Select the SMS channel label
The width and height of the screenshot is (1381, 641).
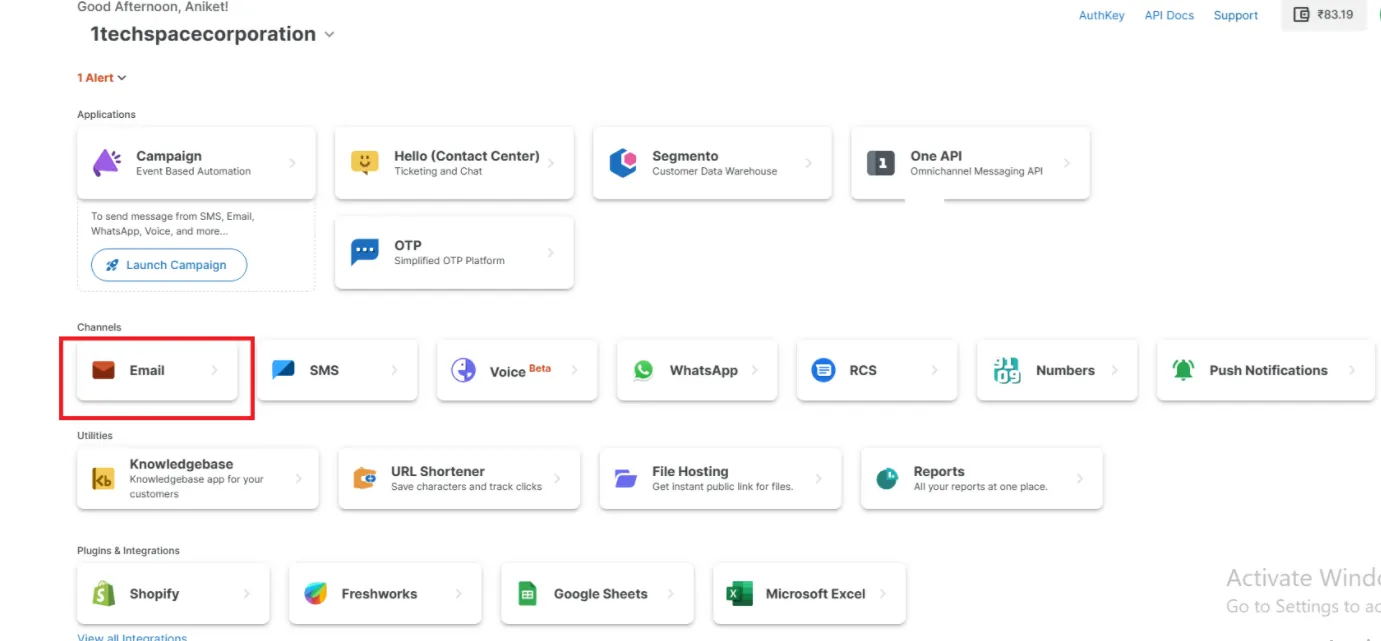324,370
